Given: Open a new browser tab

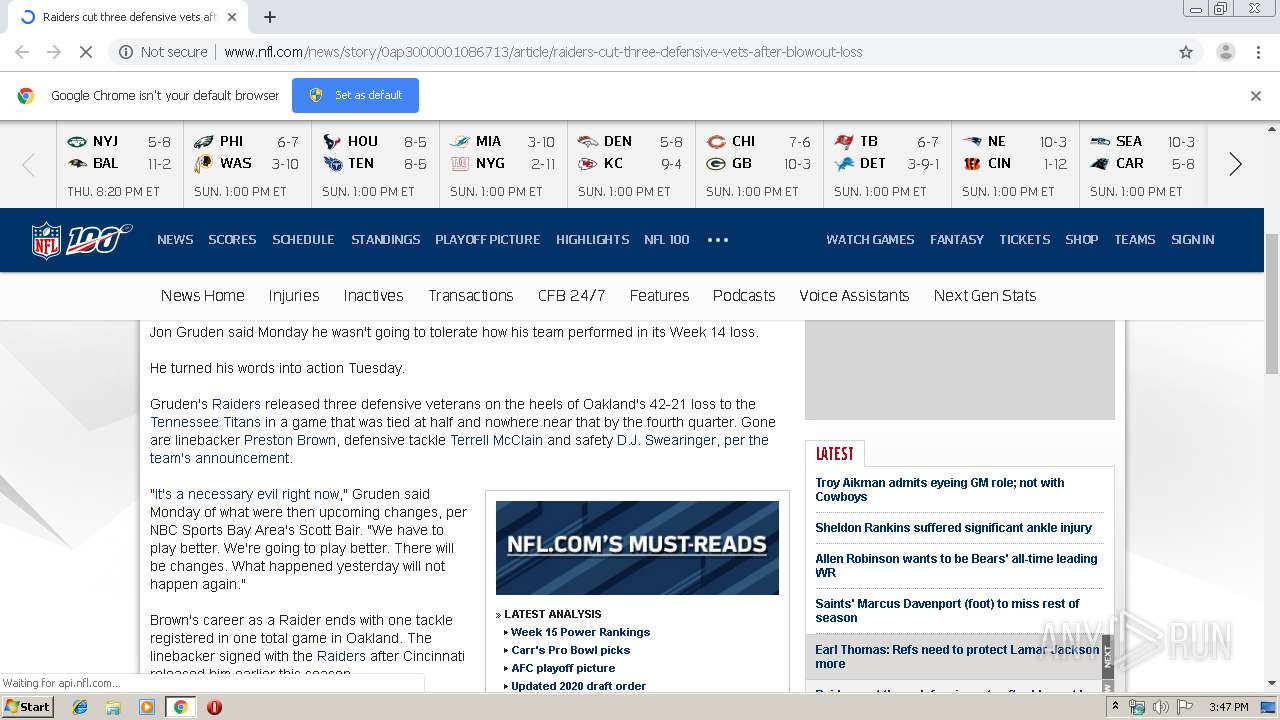Looking at the screenshot, I should [x=270, y=17].
